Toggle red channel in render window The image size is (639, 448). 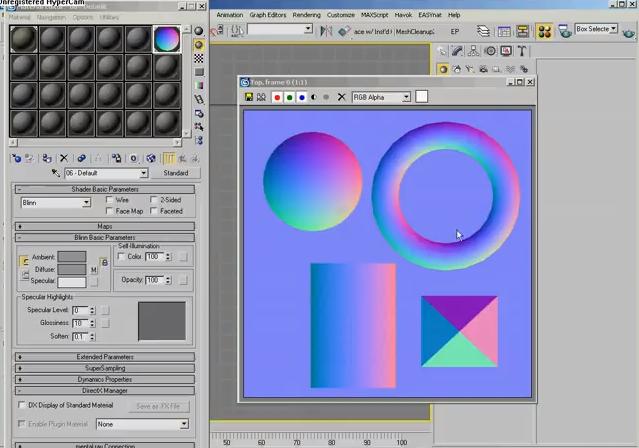click(277, 97)
